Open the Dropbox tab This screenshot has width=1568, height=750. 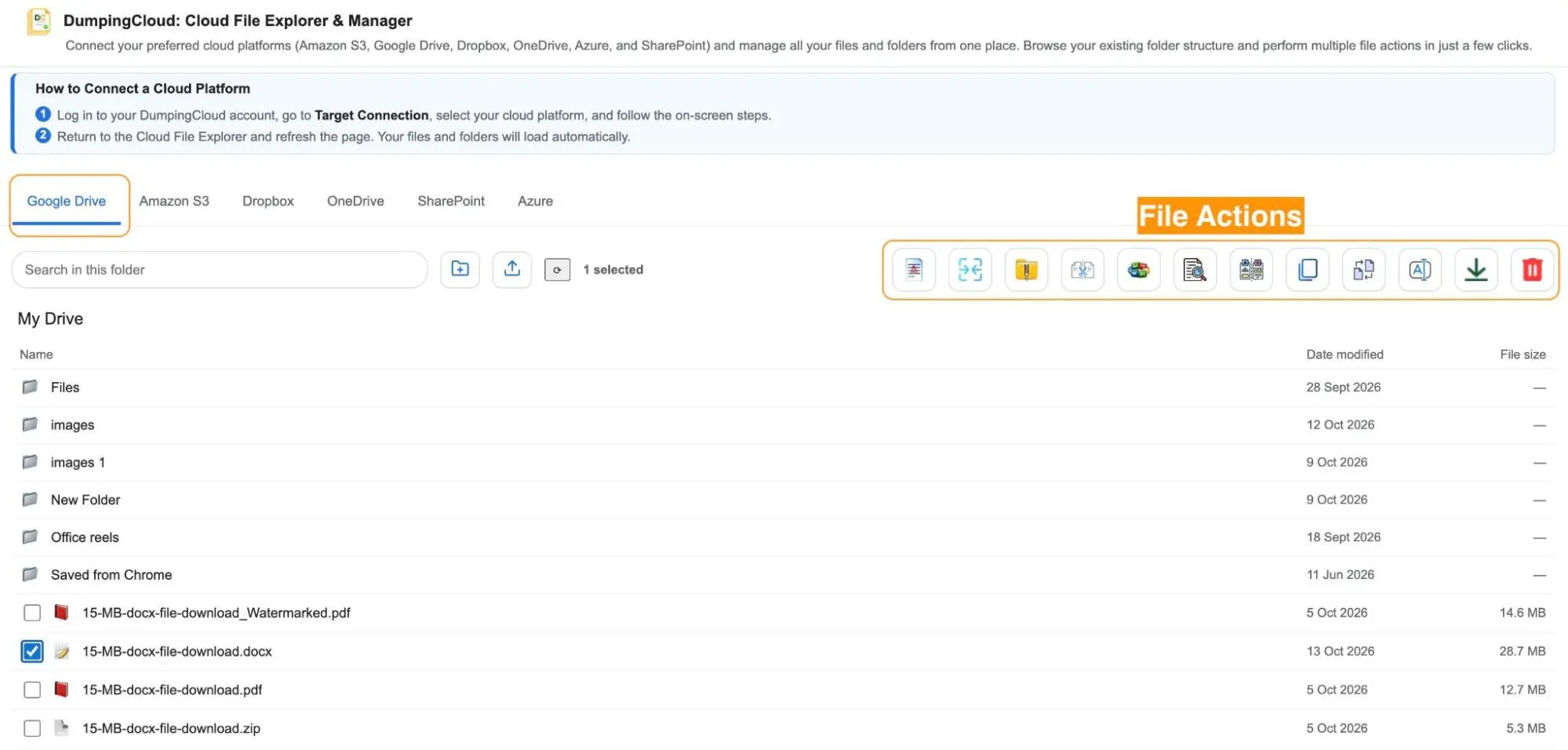tap(268, 202)
